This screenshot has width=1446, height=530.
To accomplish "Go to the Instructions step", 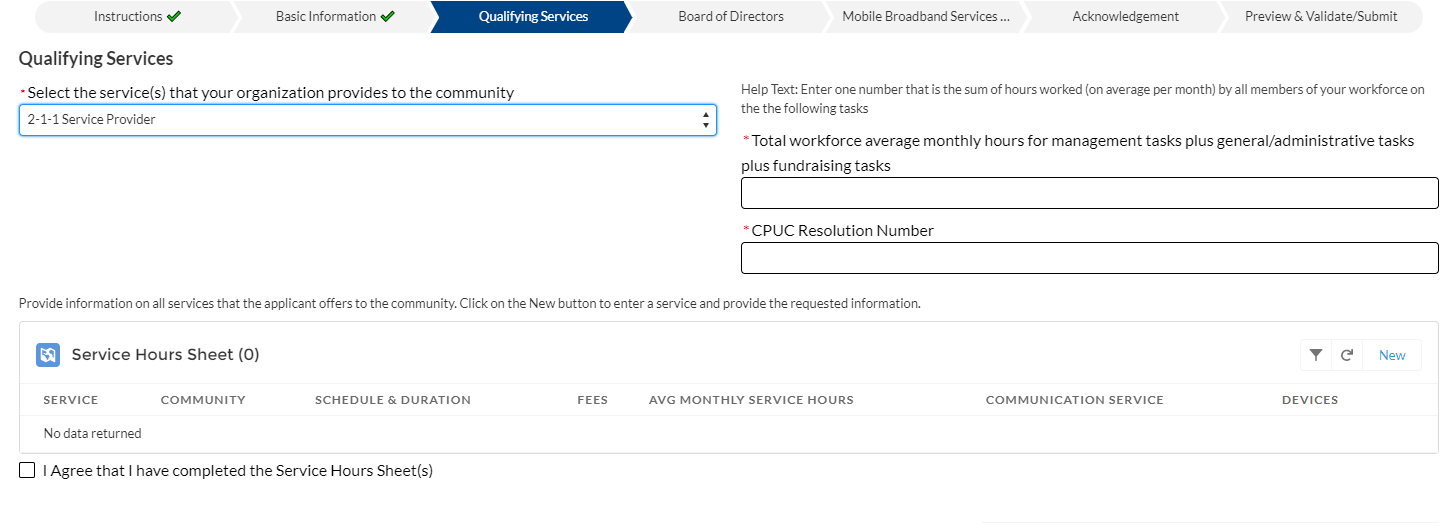I will click(137, 16).
